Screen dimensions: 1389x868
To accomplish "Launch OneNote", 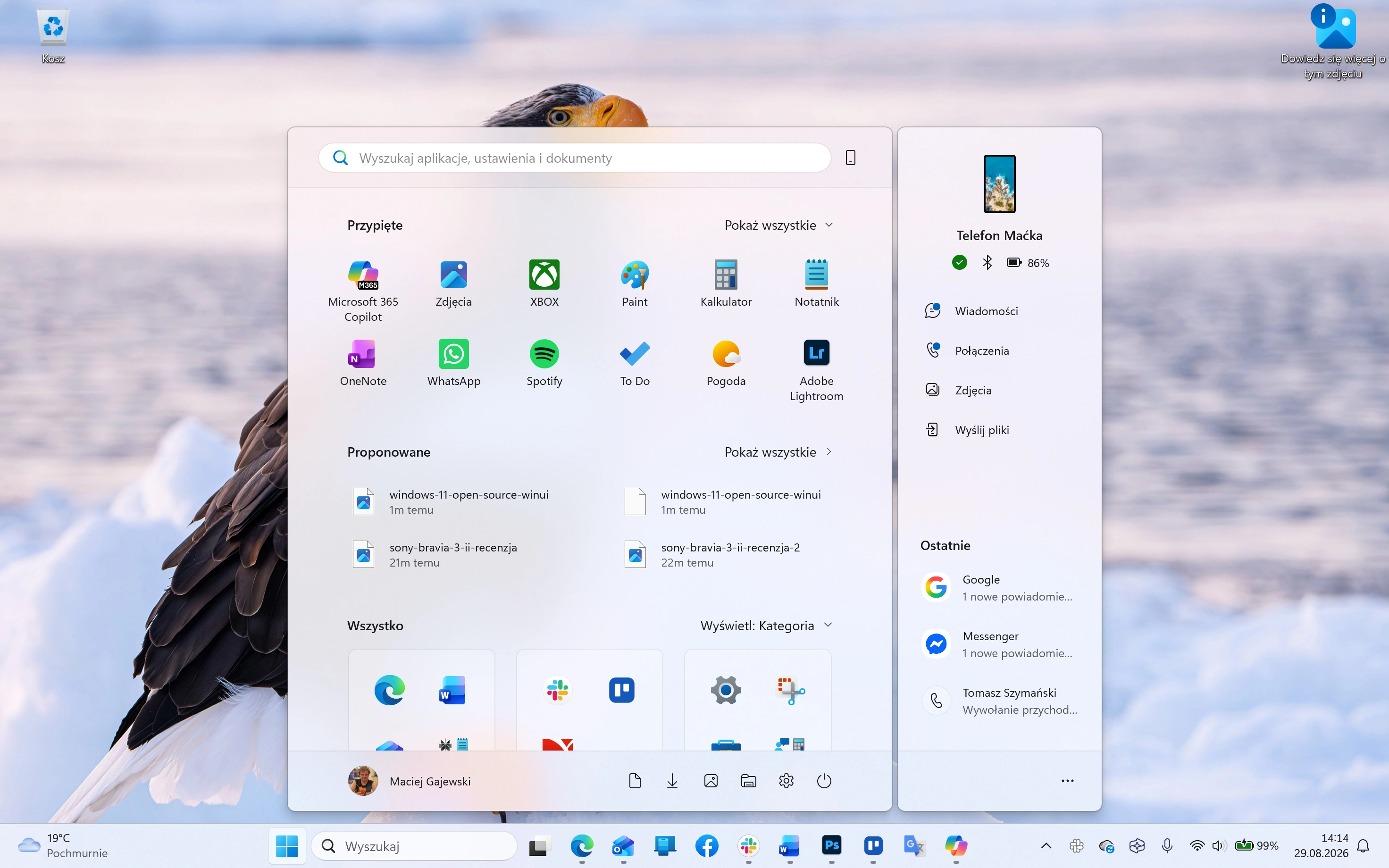I will (x=363, y=363).
